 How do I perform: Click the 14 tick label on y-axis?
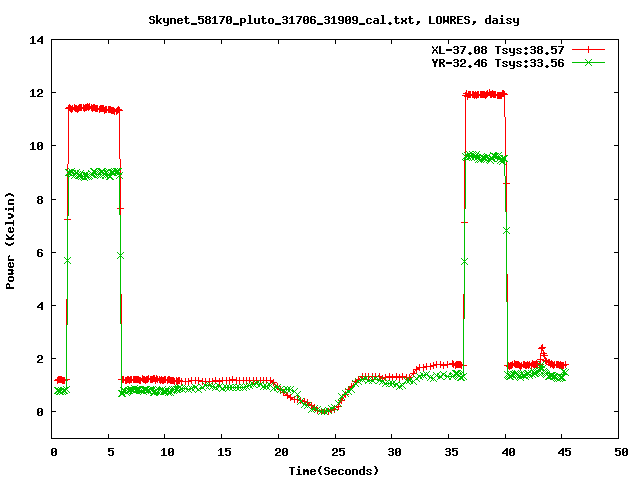pyautogui.click(x=36, y=40)
